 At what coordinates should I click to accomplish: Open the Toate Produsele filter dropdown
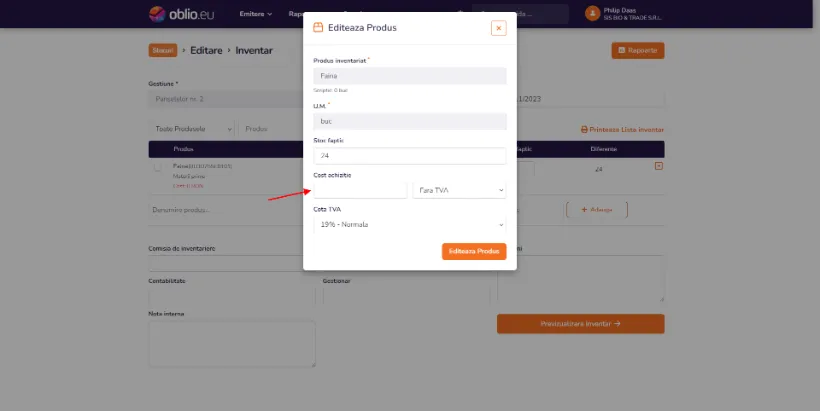point(192,129)
